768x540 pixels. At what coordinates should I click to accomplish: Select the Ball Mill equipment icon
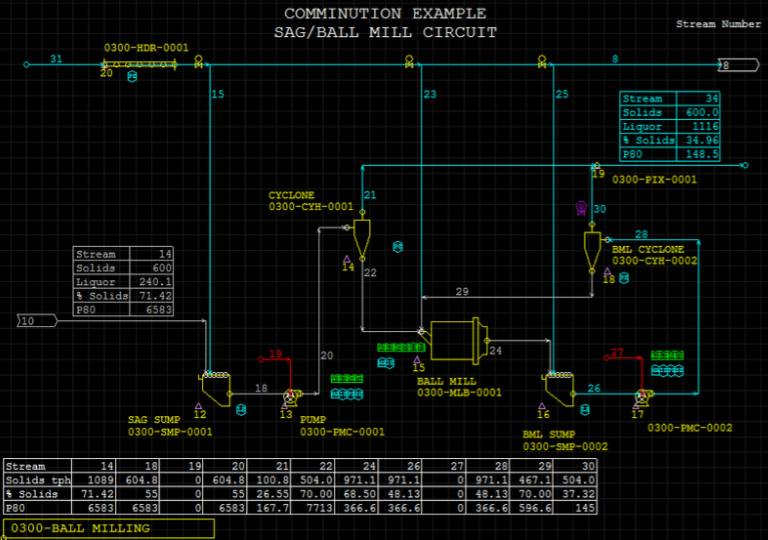pos(456,339)
